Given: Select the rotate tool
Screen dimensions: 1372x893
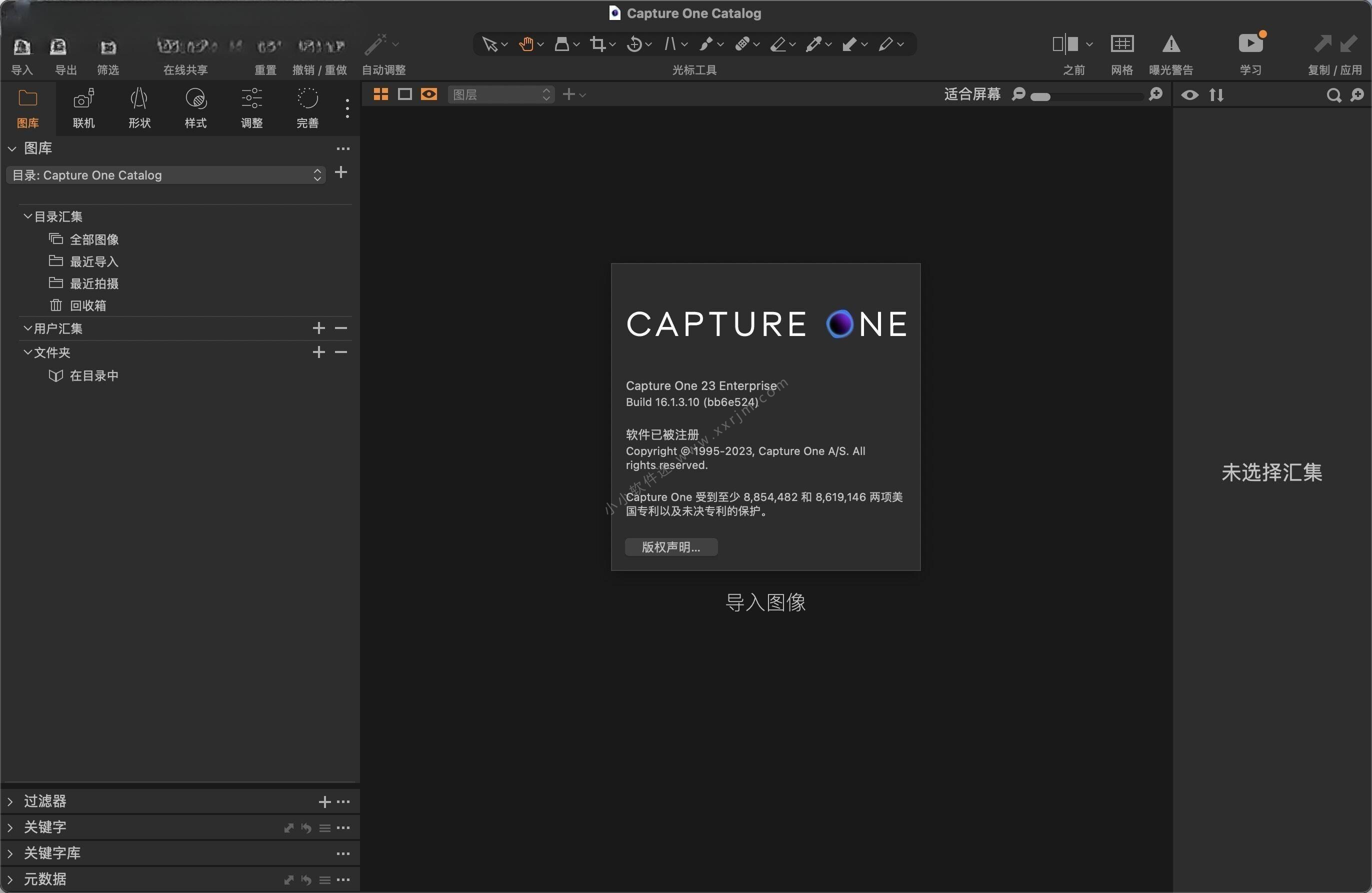Looking at the screenshot, I should [634, 44].
